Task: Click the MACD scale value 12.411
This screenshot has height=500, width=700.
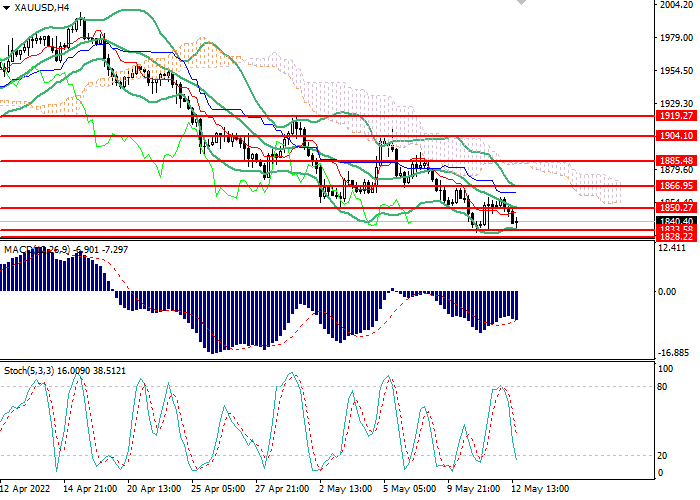Action: pos(675,247)
